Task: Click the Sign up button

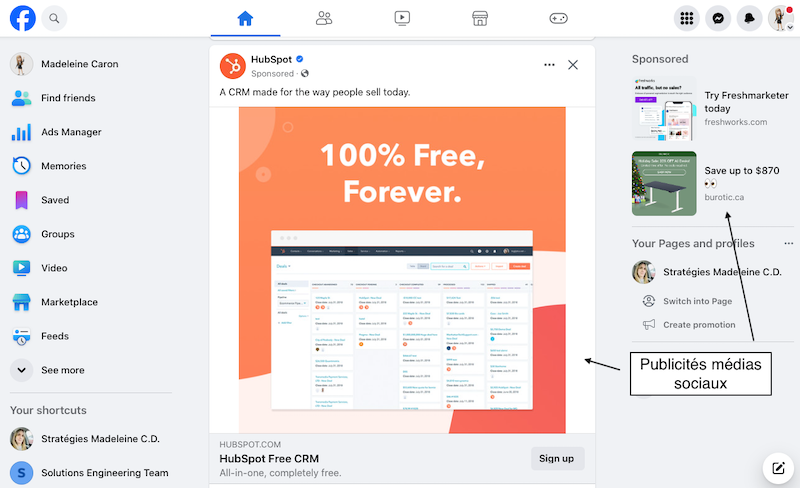Action: tap(557, 458)
